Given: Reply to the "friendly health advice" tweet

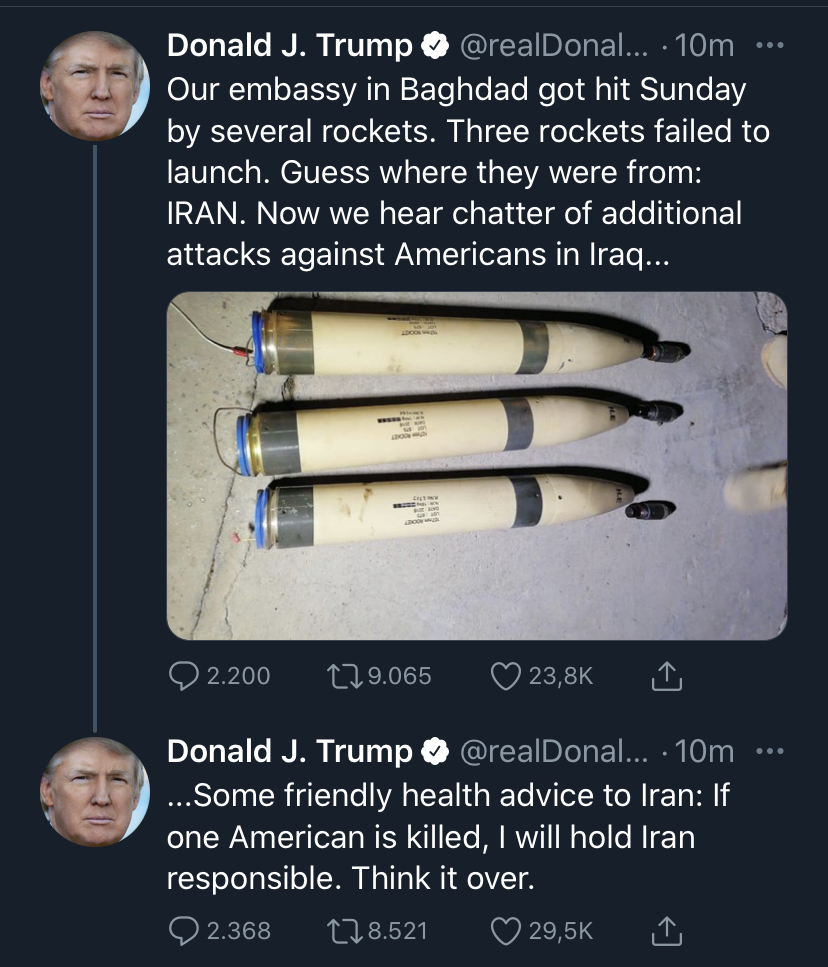Looking at the screenshot, I should 184,932.
